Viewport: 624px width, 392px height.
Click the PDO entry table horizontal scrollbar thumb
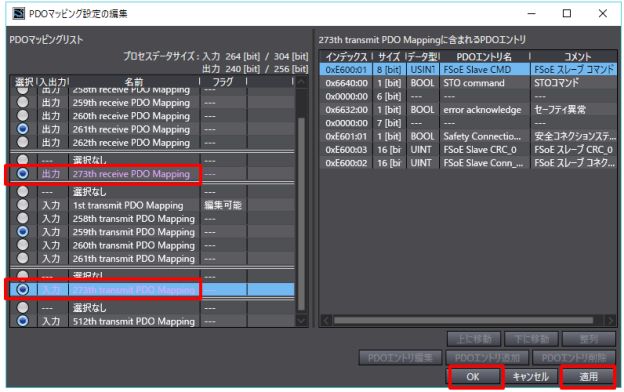pyautogui.click(x=463, y=320)
